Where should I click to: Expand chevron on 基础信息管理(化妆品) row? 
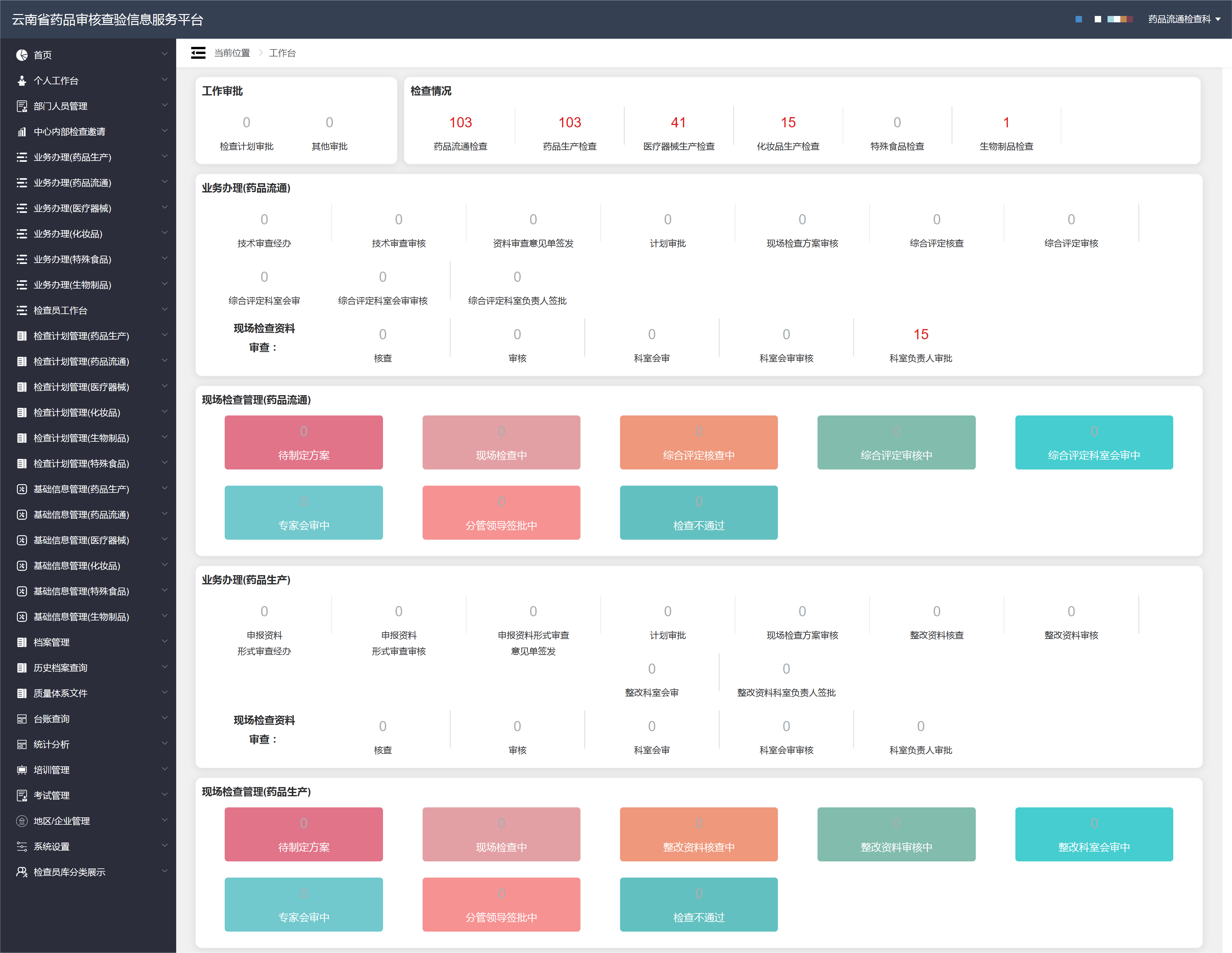[165, 565]
